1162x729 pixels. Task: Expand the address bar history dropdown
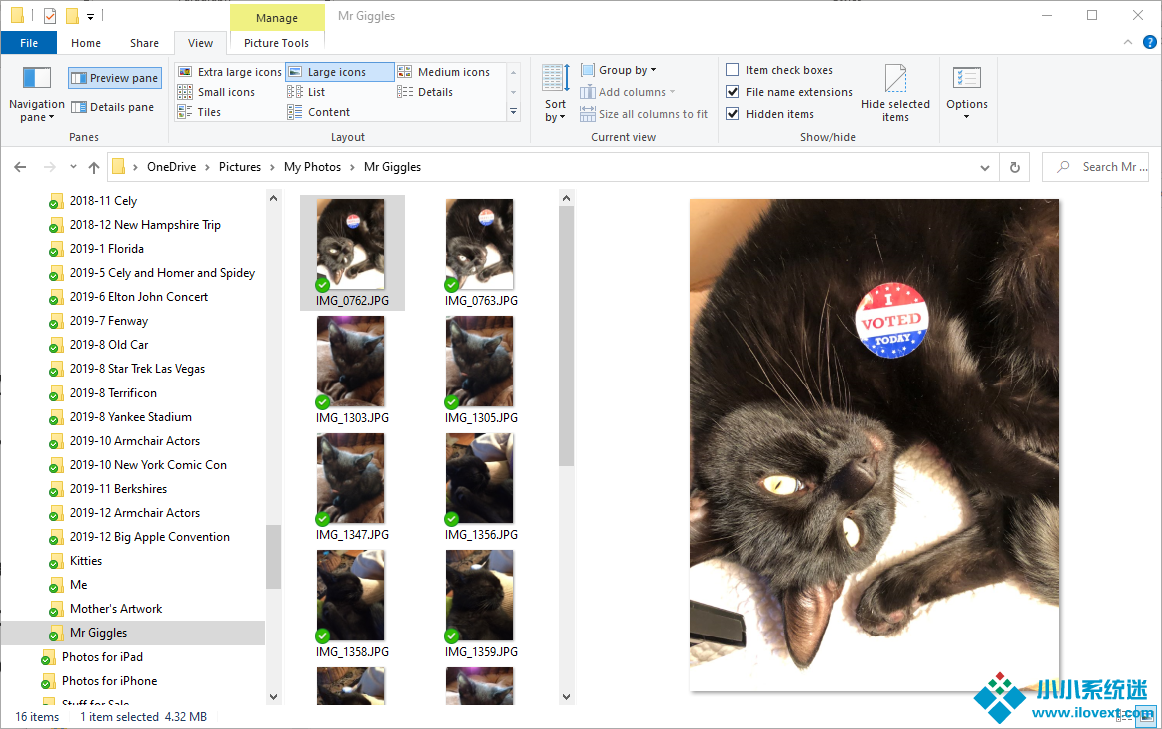click(985, 167)
